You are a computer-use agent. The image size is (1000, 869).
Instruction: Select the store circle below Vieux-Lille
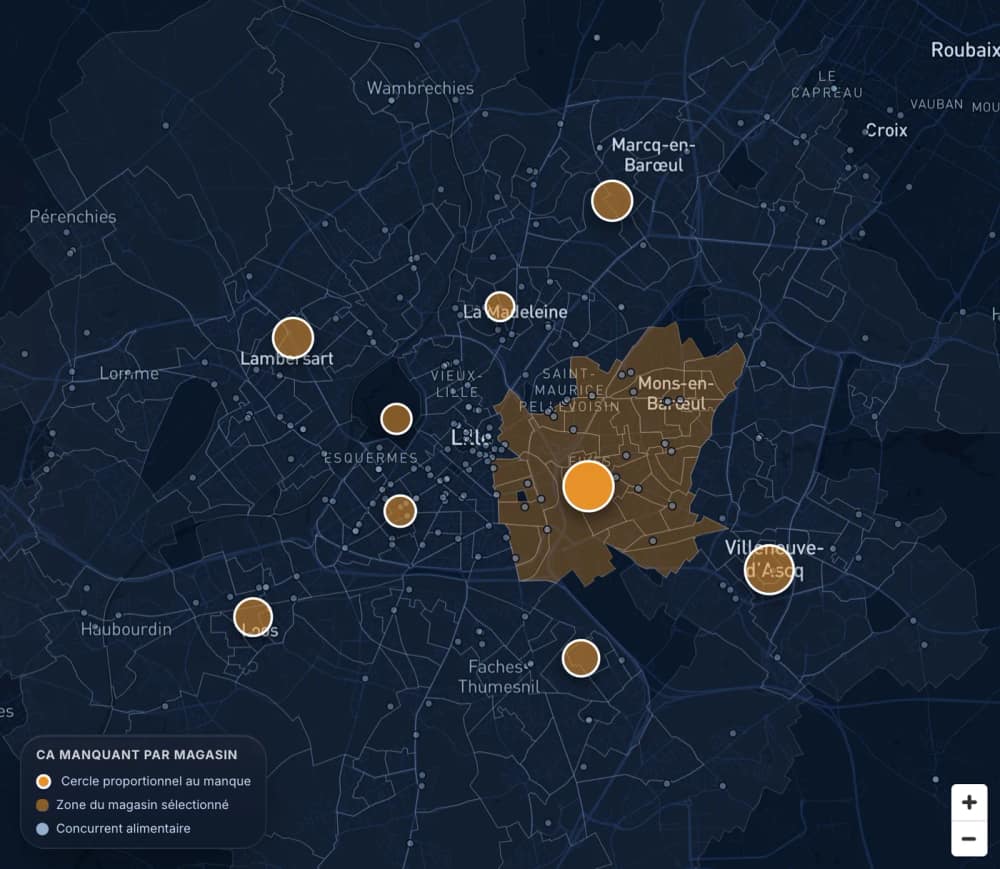coord(396,419)
